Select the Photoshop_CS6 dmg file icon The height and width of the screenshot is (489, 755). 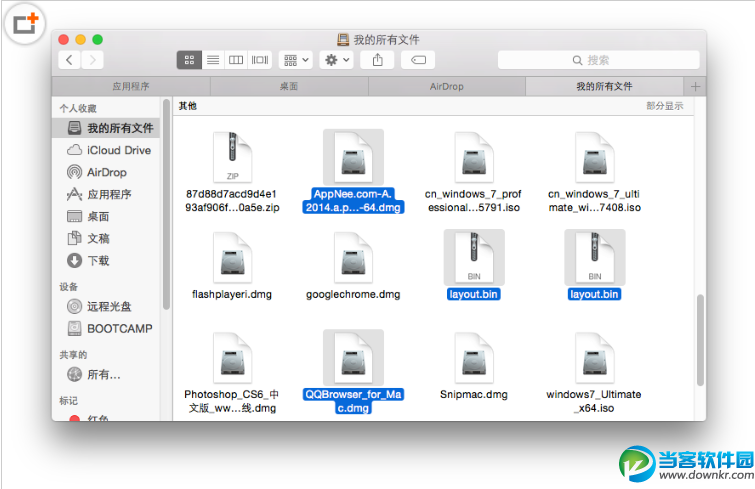coord(233,358)
